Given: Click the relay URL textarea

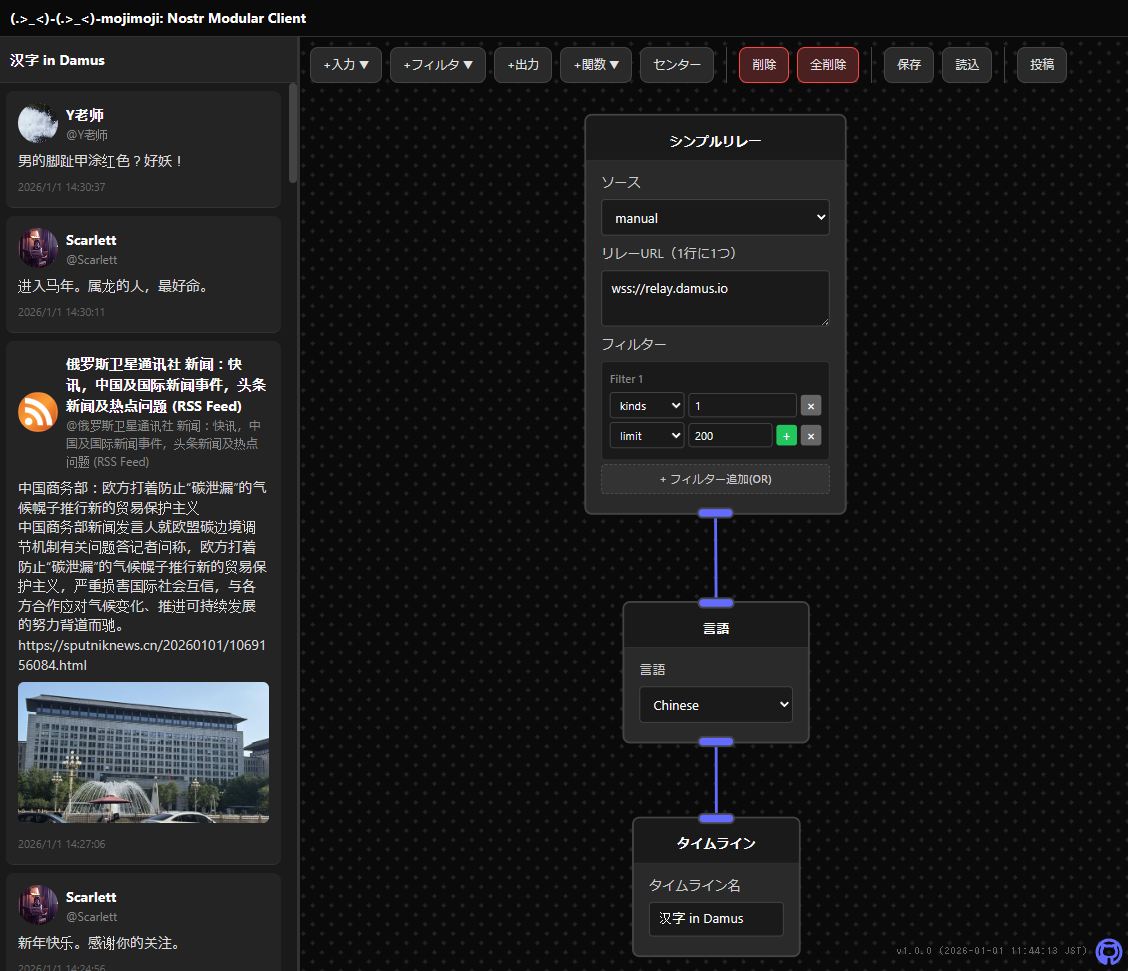Looking at the screenshot, I should point(715,298).
